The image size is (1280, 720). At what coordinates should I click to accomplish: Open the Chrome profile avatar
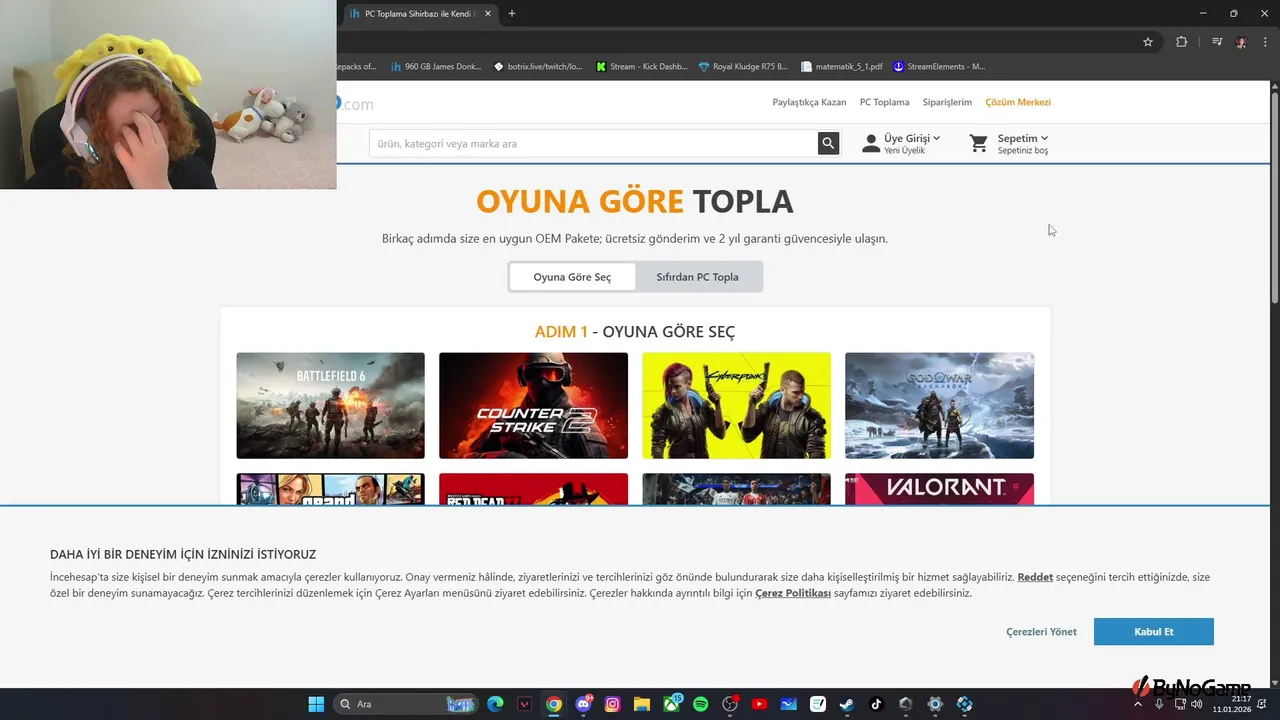coord(1241,42)
